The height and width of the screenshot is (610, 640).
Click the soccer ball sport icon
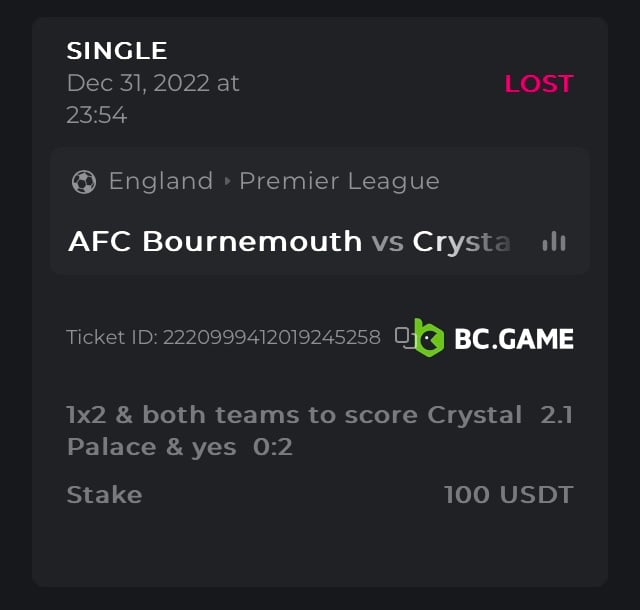(x=84, y=181)
